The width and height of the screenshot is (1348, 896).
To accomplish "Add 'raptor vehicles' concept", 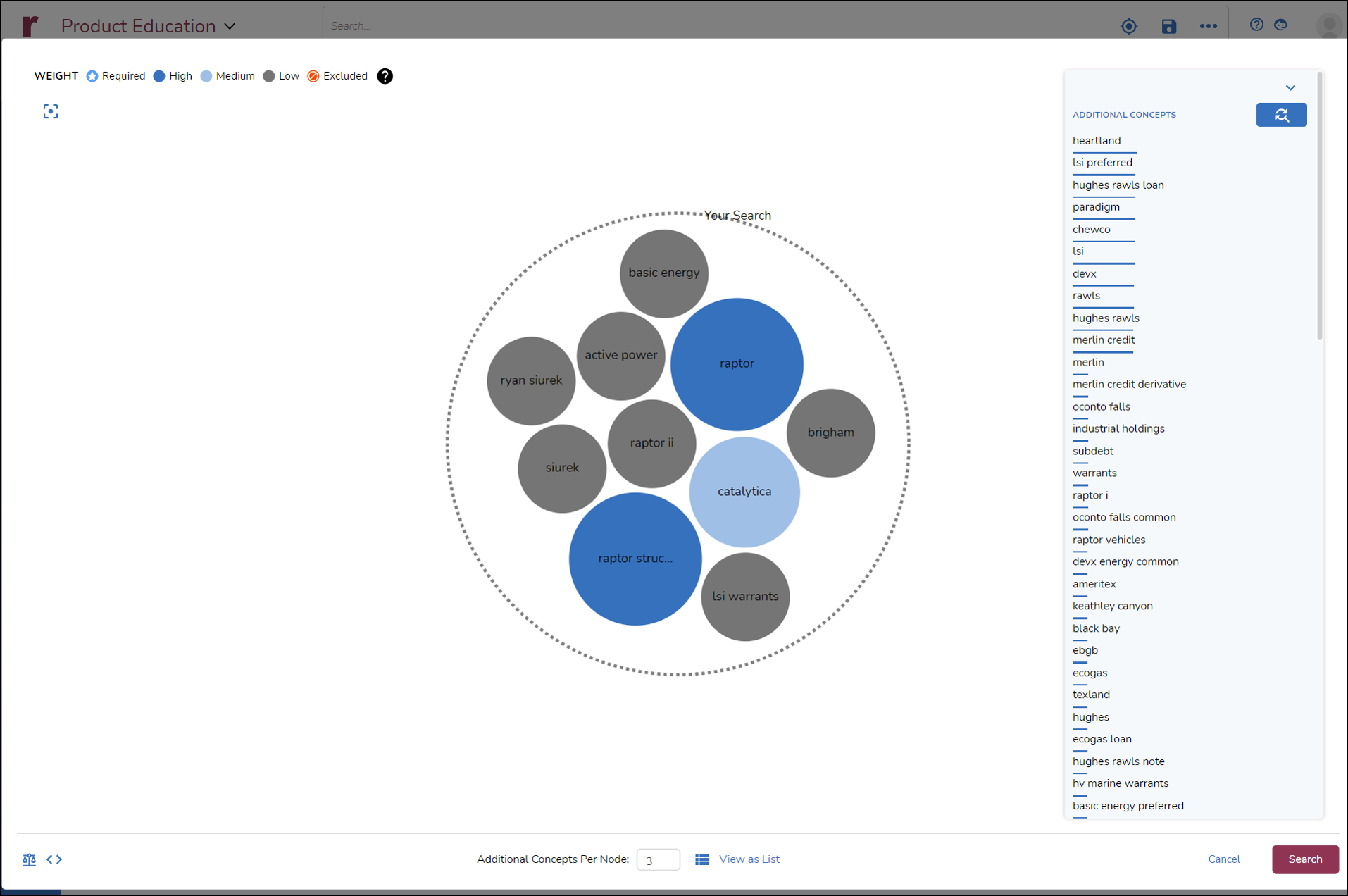I will (1109, 540).
